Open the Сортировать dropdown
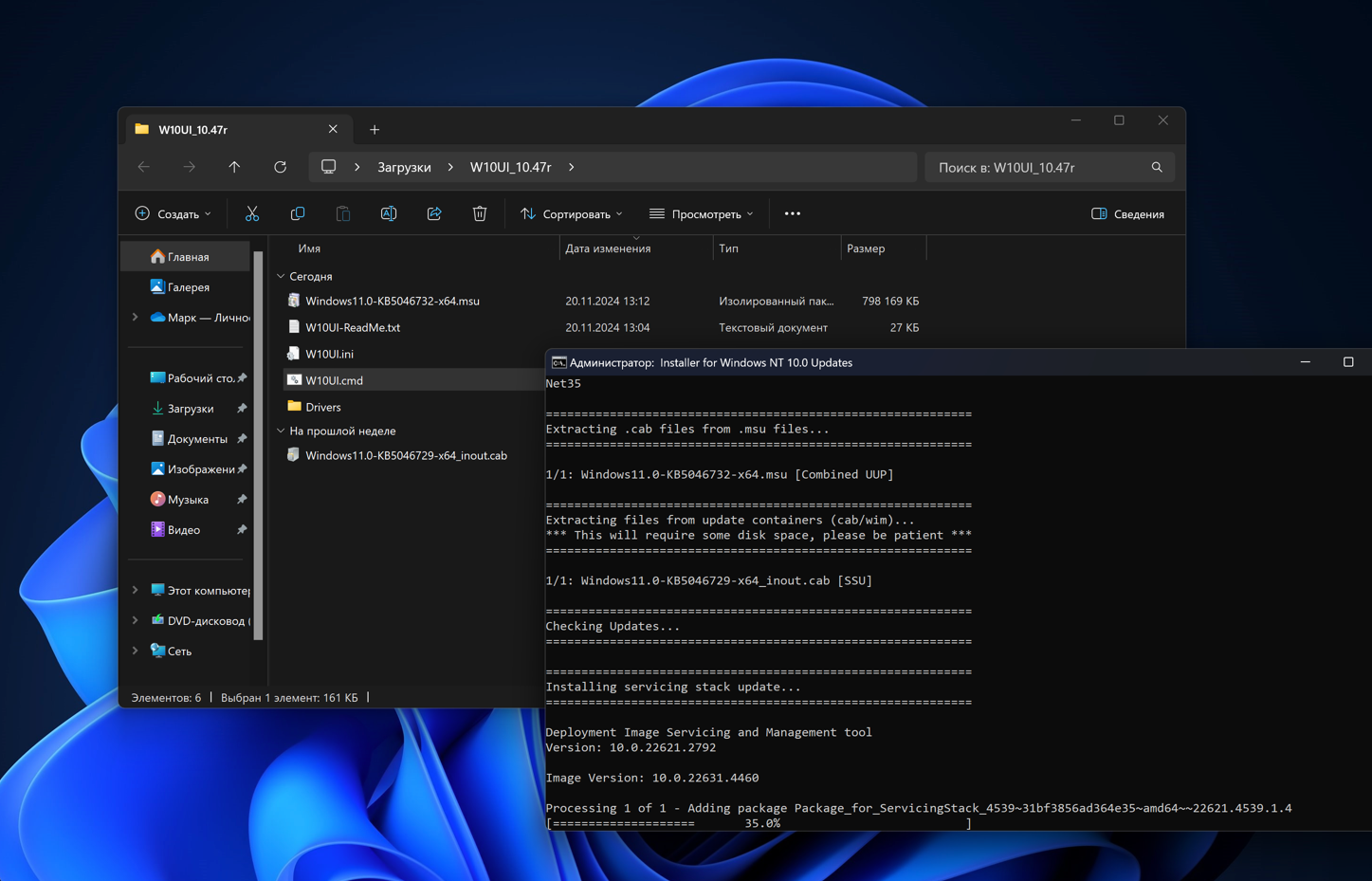1372x881 pixels. 572,214
